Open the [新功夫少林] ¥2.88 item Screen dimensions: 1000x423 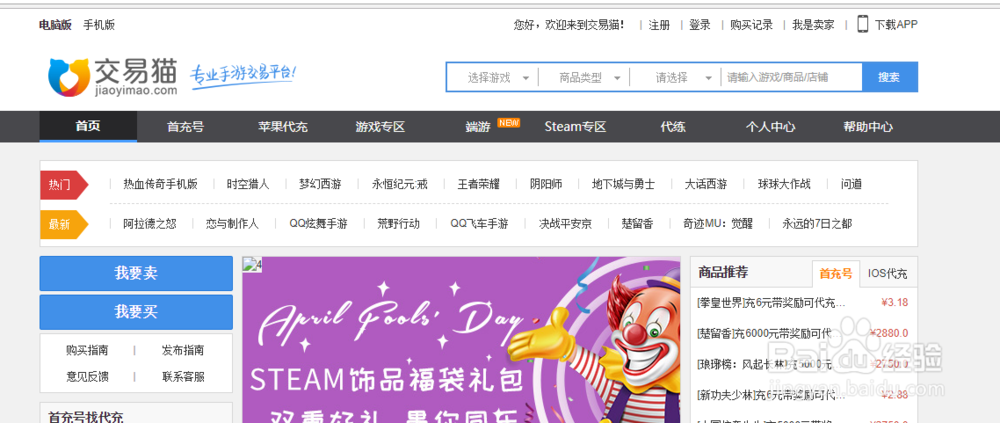804,395
